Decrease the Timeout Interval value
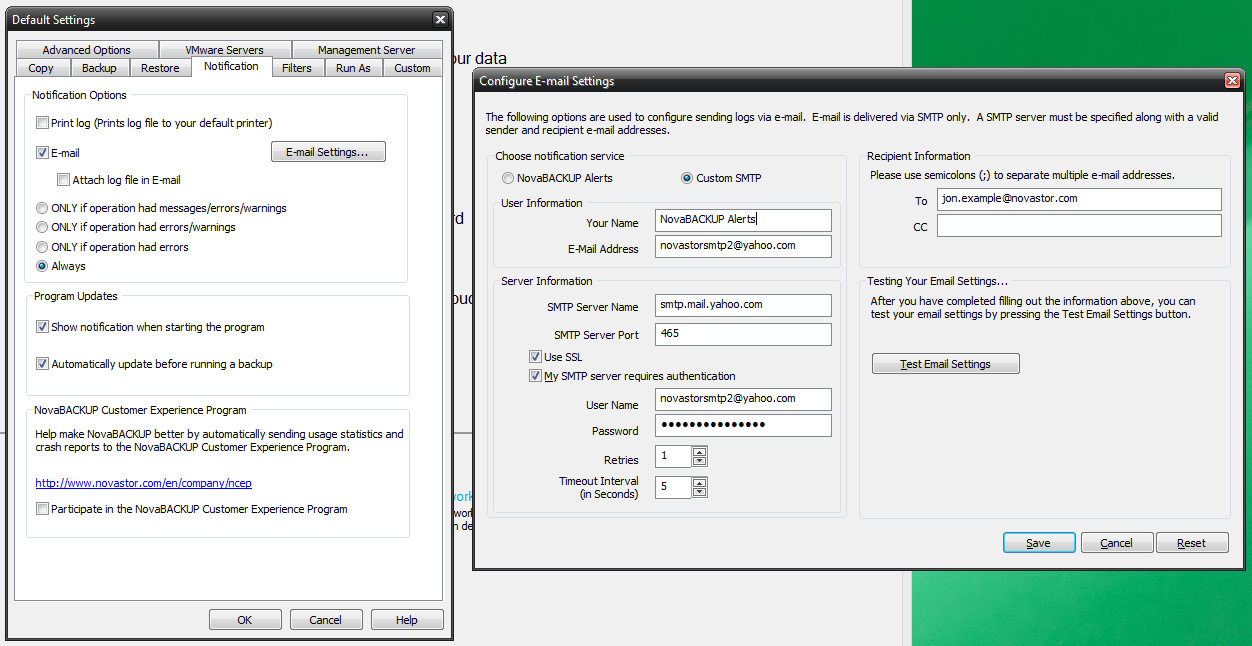Screen dimensions: 1252x646 pyautogui.click(x=700, y=492)
